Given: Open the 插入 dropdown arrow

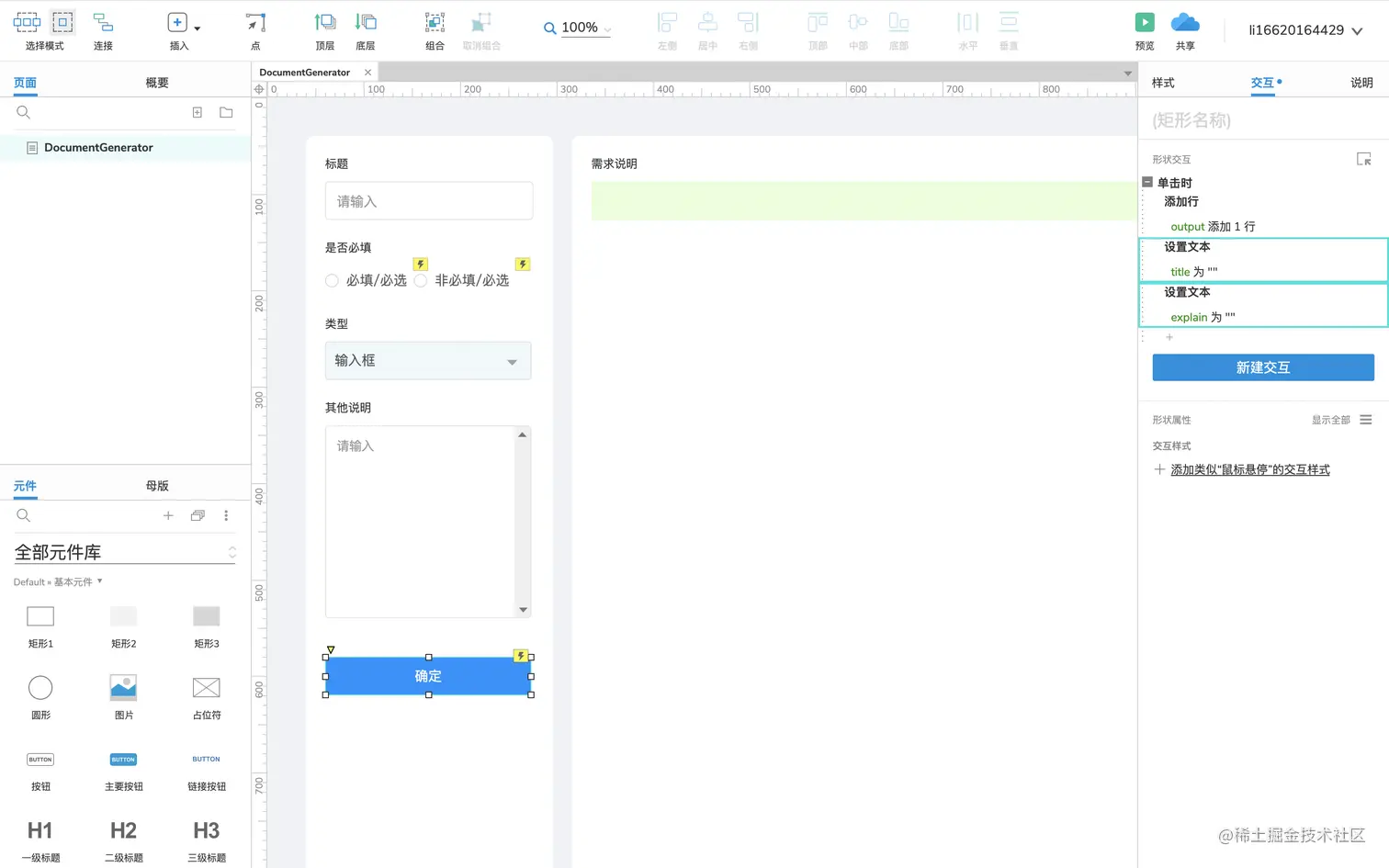Looking at the screenshot, I should coord(197,28).
